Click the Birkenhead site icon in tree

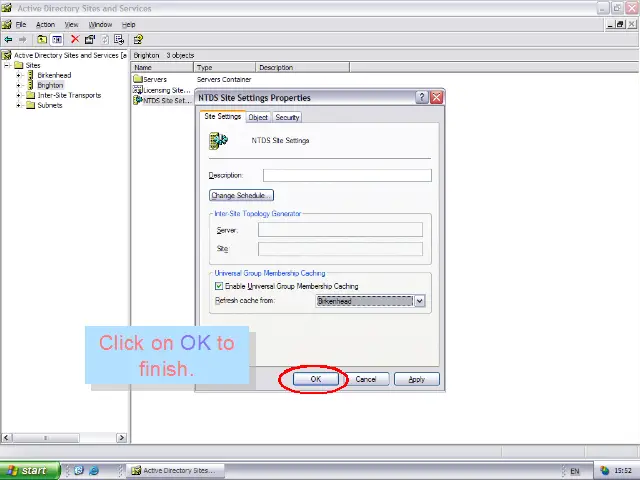31,75
